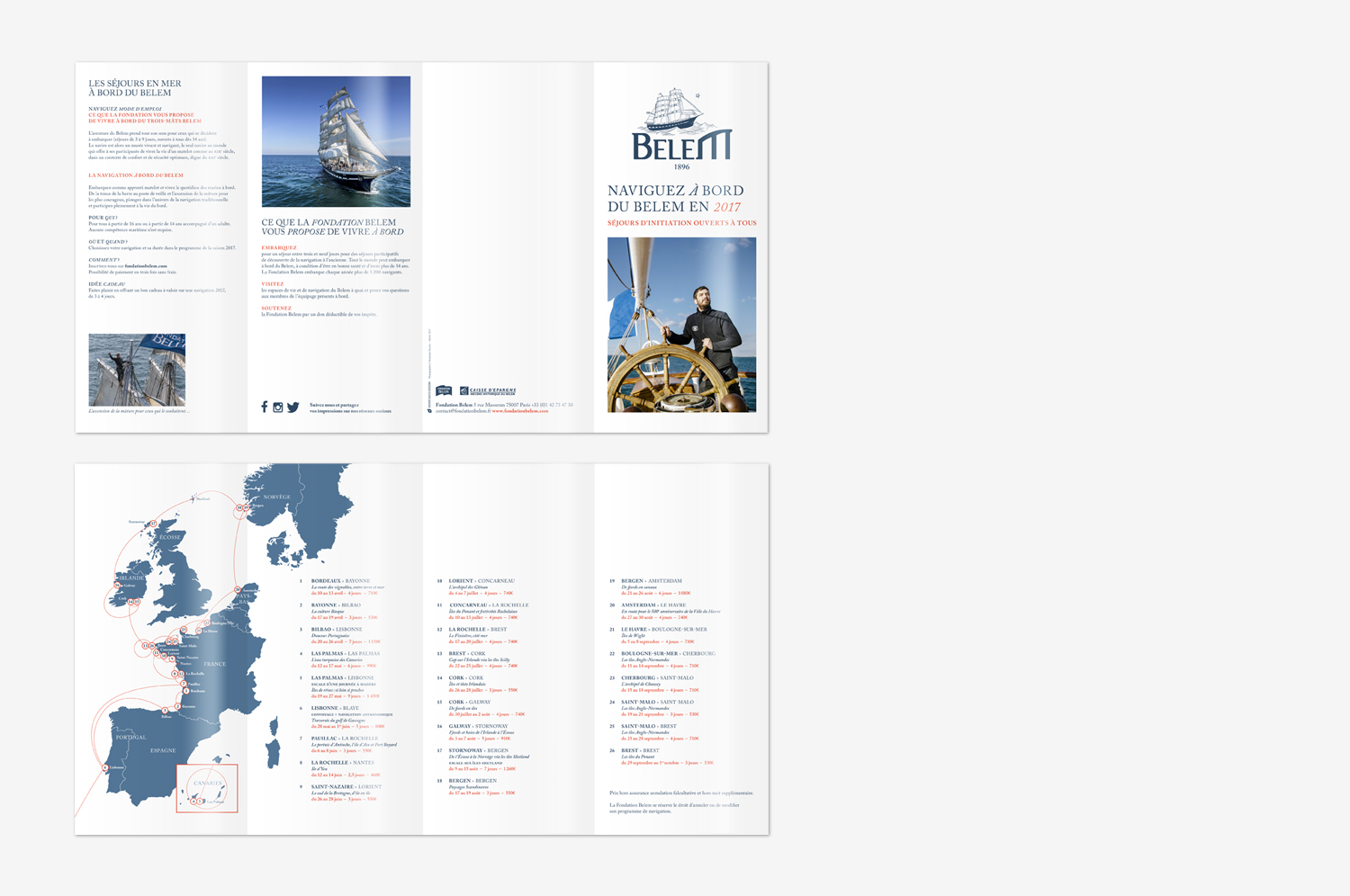Click the FRANCE label on the map

[x=215, y=664]
